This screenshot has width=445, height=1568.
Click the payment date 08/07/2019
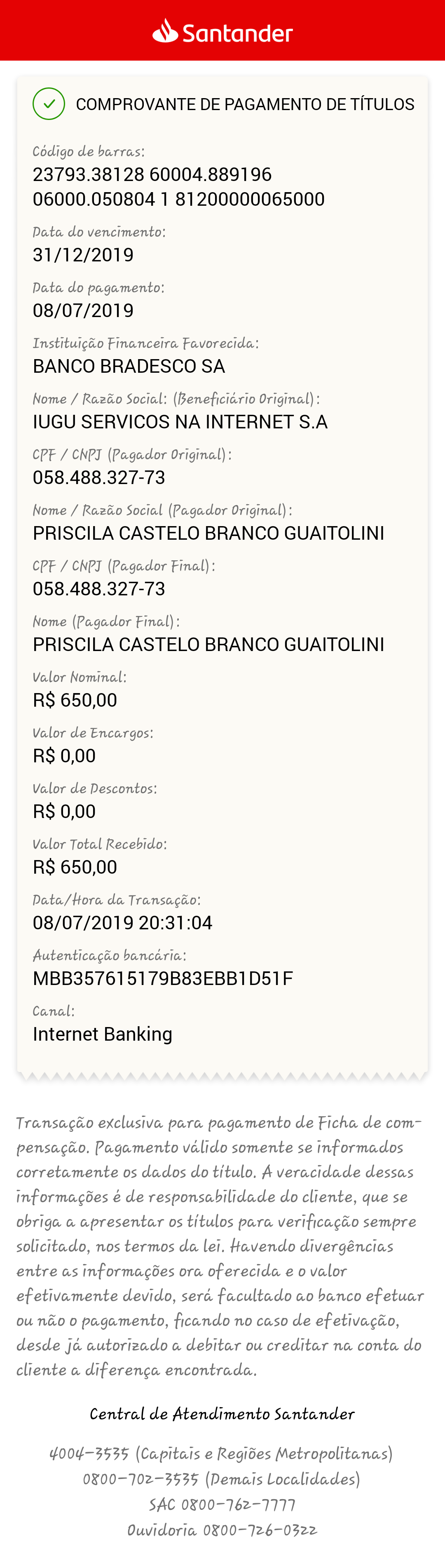[83, 310]
